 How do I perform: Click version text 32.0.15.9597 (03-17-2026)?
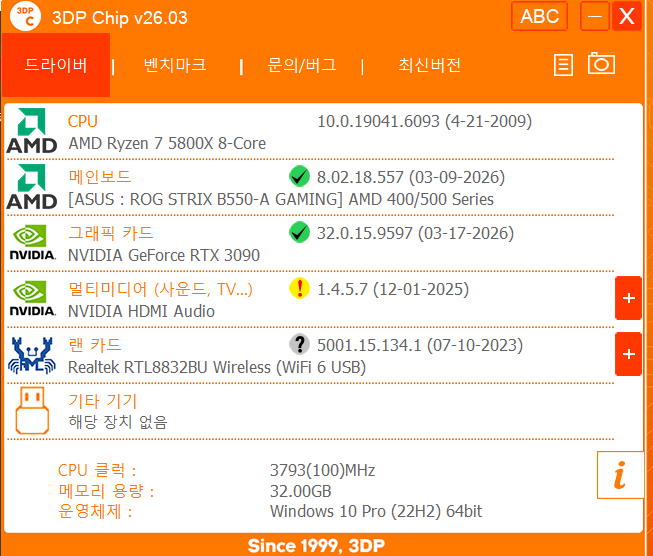(415, 233)
